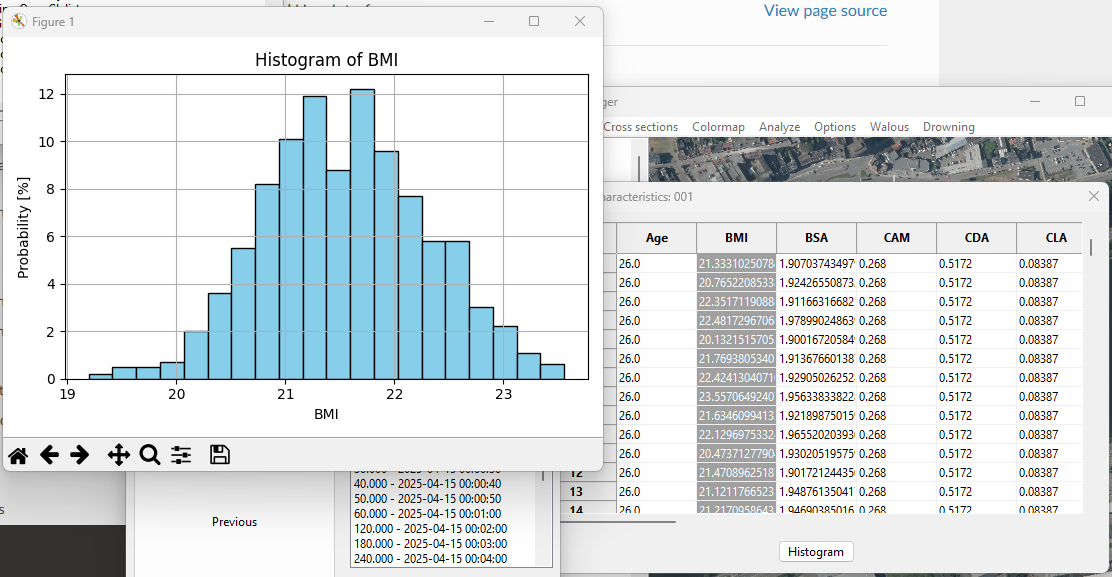The image size is (1112, 577).
Task: Click the table's vertical scrollbar
Action: [1090, 247]
